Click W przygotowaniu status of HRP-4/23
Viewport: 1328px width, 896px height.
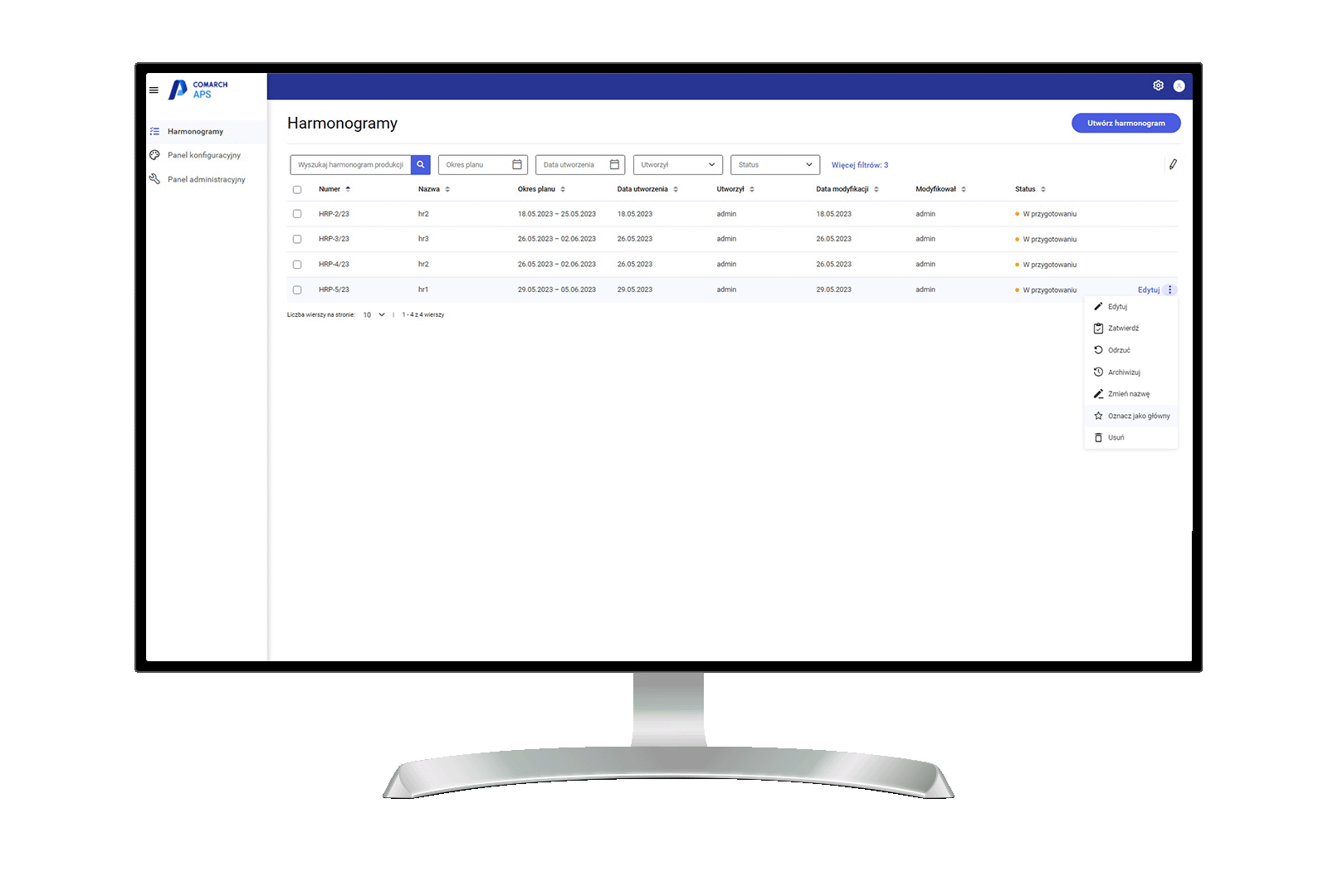click(x=1046, y=265)
